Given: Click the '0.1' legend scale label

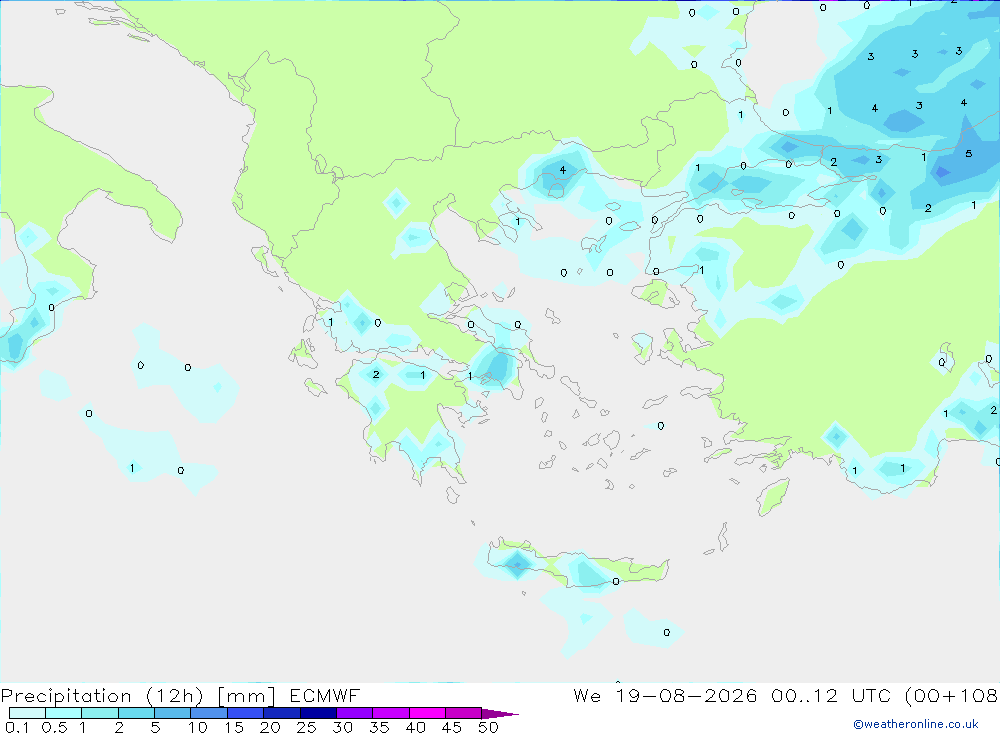Looking at the screenshot, I should 17,727.
